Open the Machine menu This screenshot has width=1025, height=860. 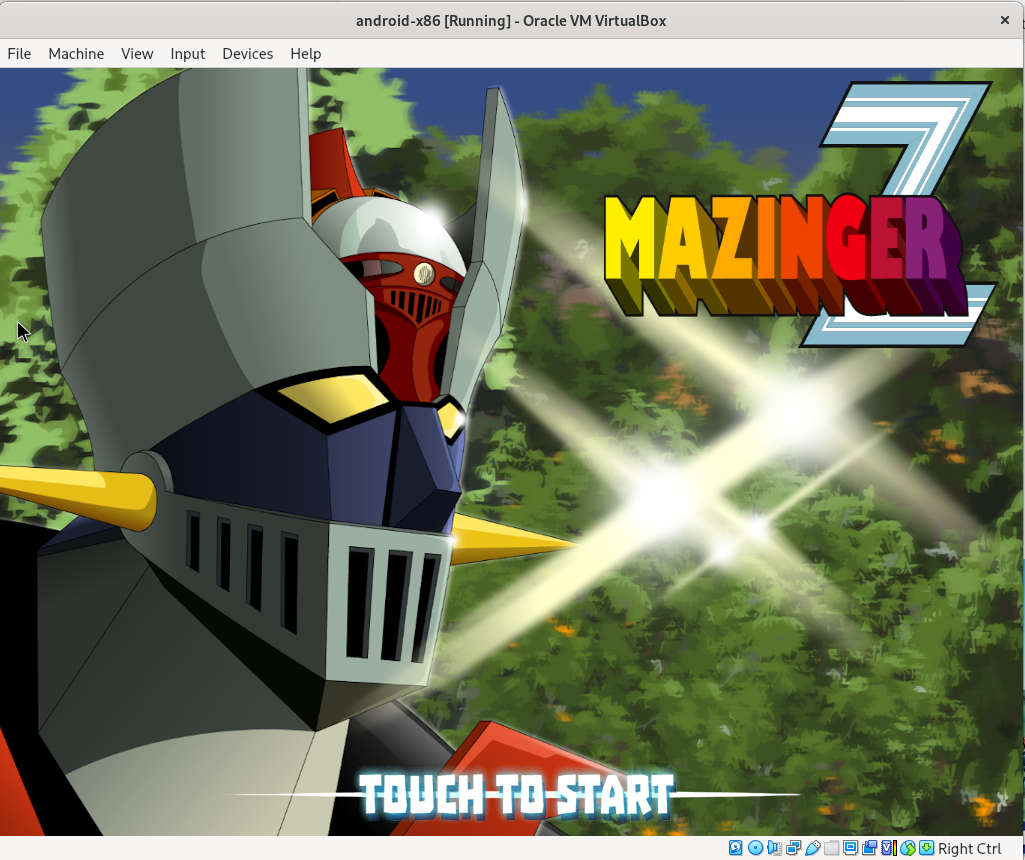pos(76,54)
